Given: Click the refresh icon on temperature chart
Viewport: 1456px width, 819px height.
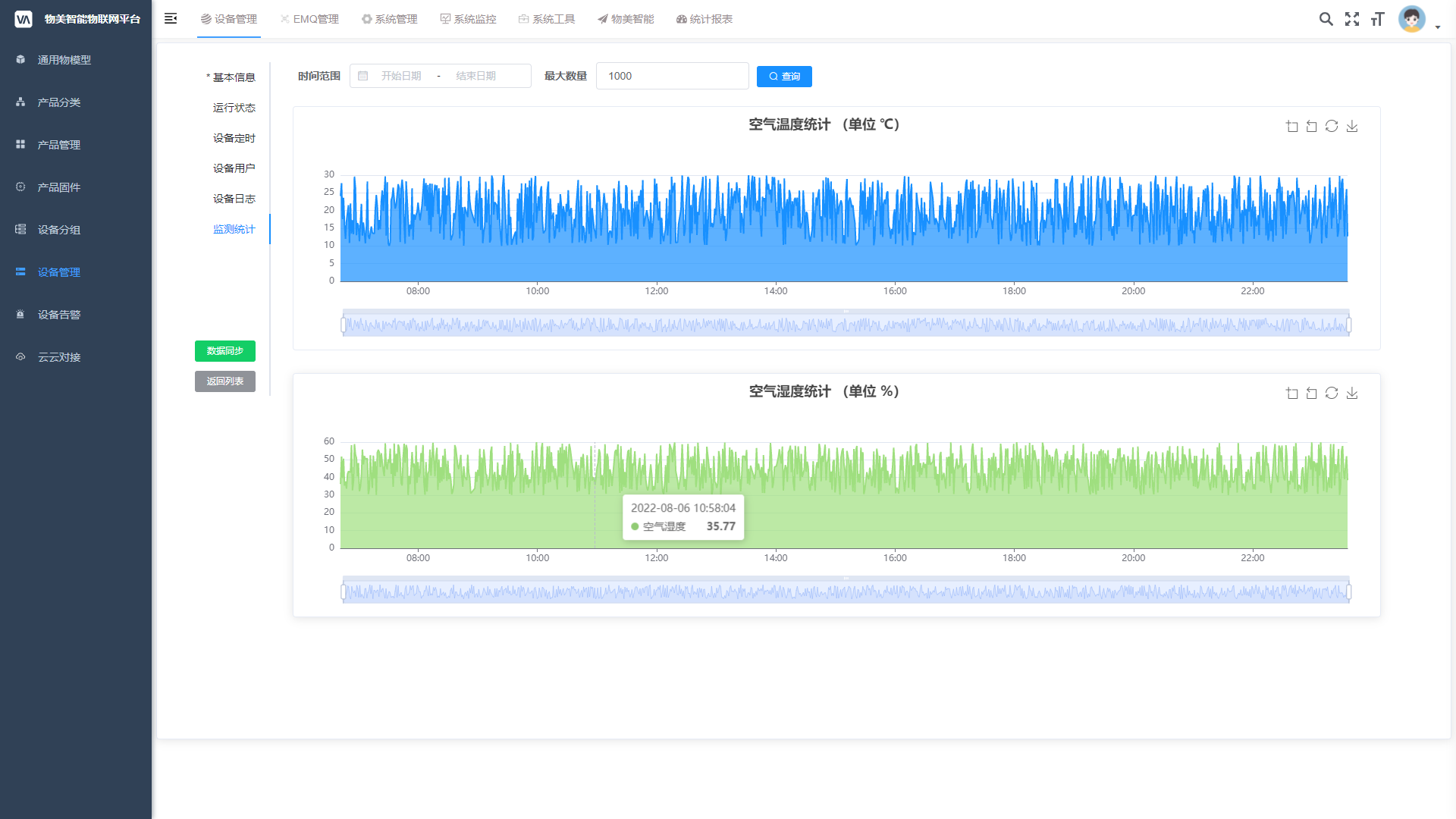Looking at the screenshot, I should [1332, 126].
